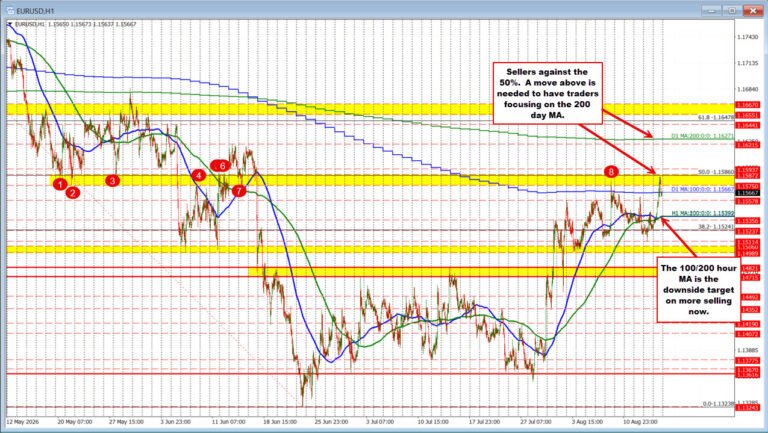Click the 10 Aug 23:00 time label
Image resolution: width=768 pixels, height=433 pixels.
639,421
